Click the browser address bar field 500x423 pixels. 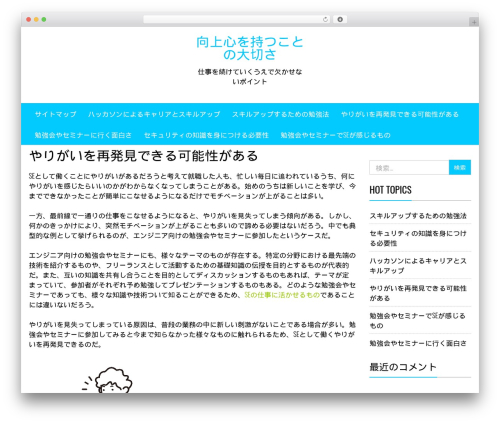pos(237,20)
